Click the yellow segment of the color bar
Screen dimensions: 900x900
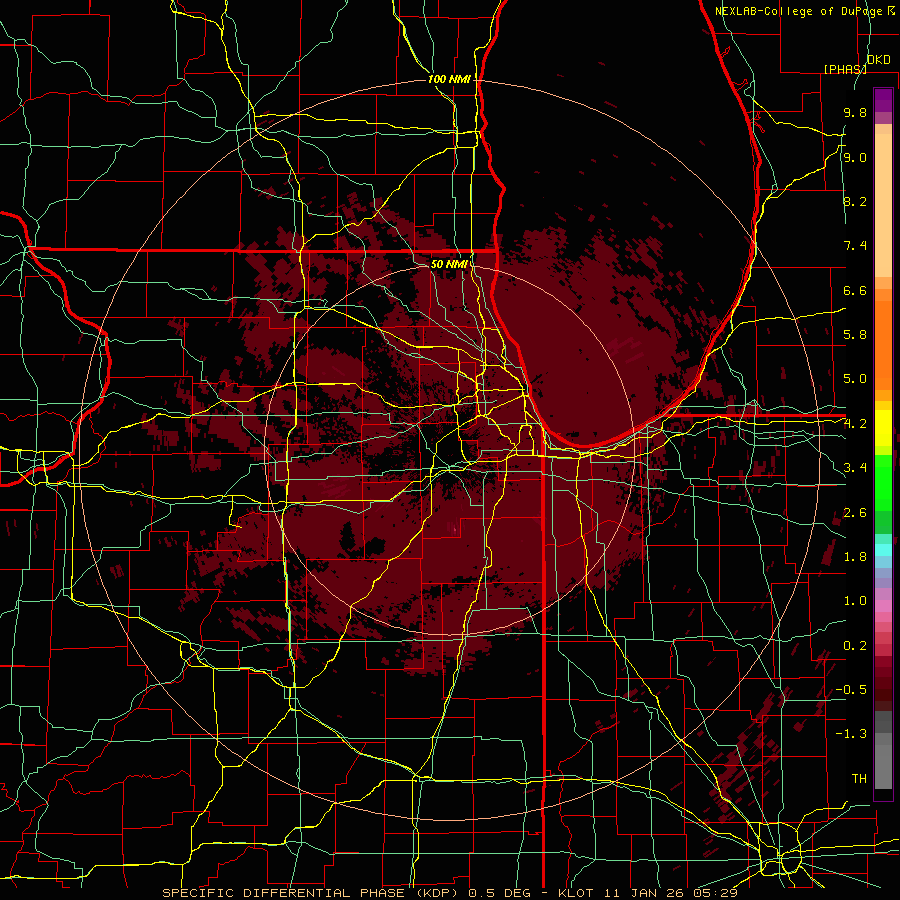tap(883, 428)
